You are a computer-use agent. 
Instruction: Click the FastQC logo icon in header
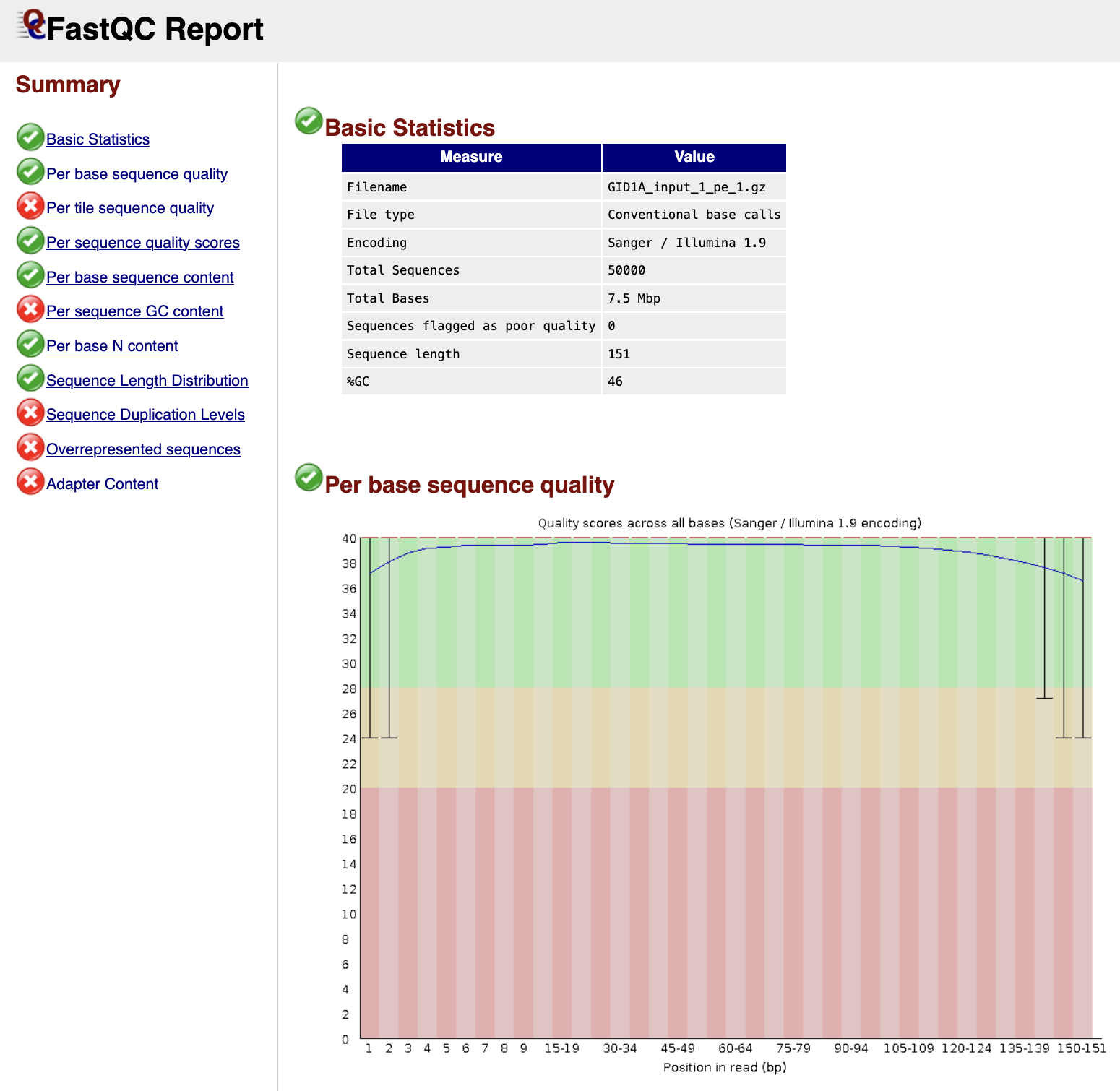[x=30, y=25]
